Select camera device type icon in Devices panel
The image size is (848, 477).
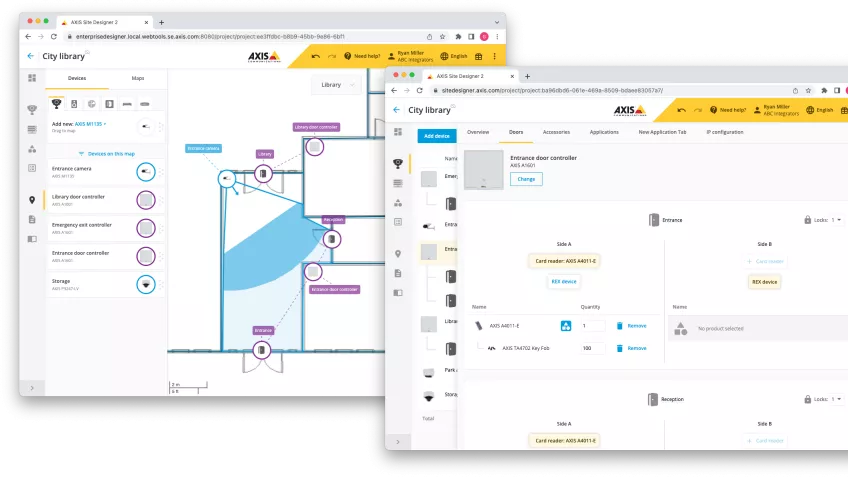[x=56, y=104]
